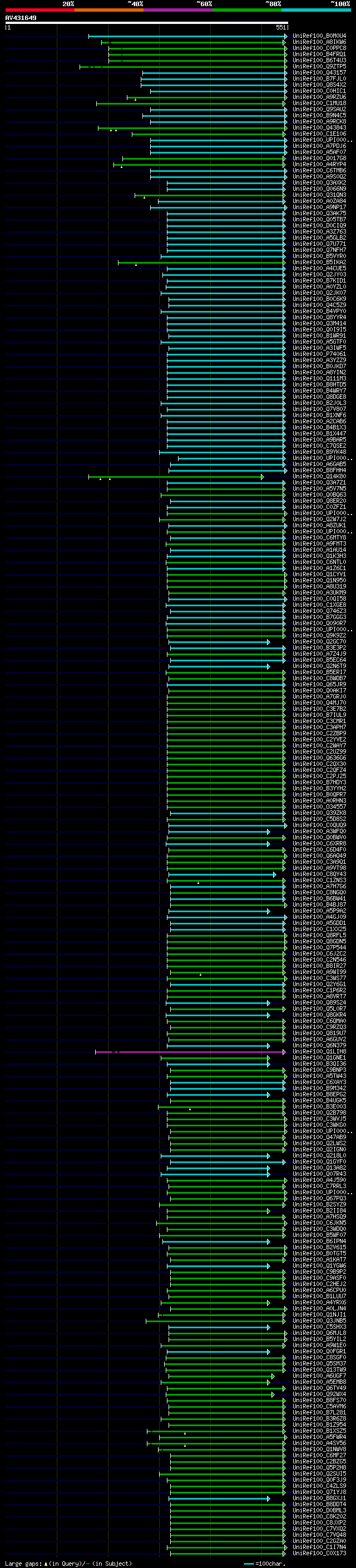Click the red 20% identity legend segment

(x=39, y=10)
